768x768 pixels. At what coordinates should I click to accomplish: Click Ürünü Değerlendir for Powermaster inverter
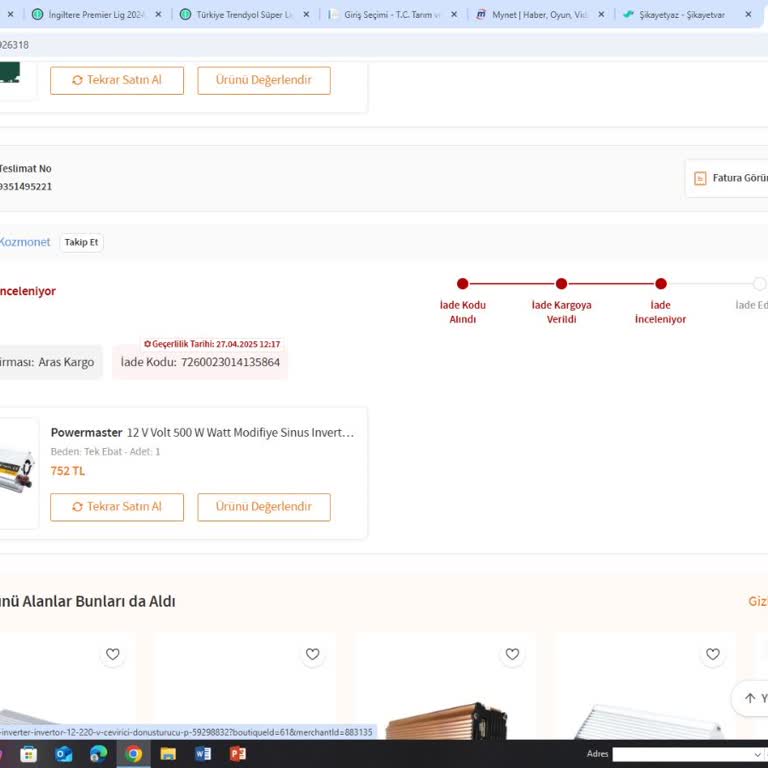(264, 507)
